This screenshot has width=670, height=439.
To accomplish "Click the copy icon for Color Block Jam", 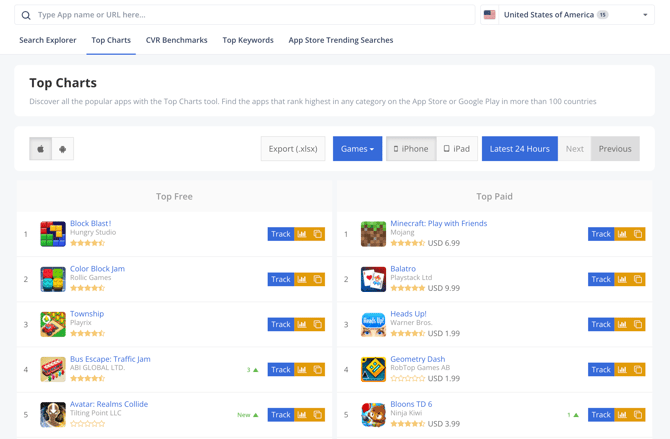I will [x=318, y=279].
